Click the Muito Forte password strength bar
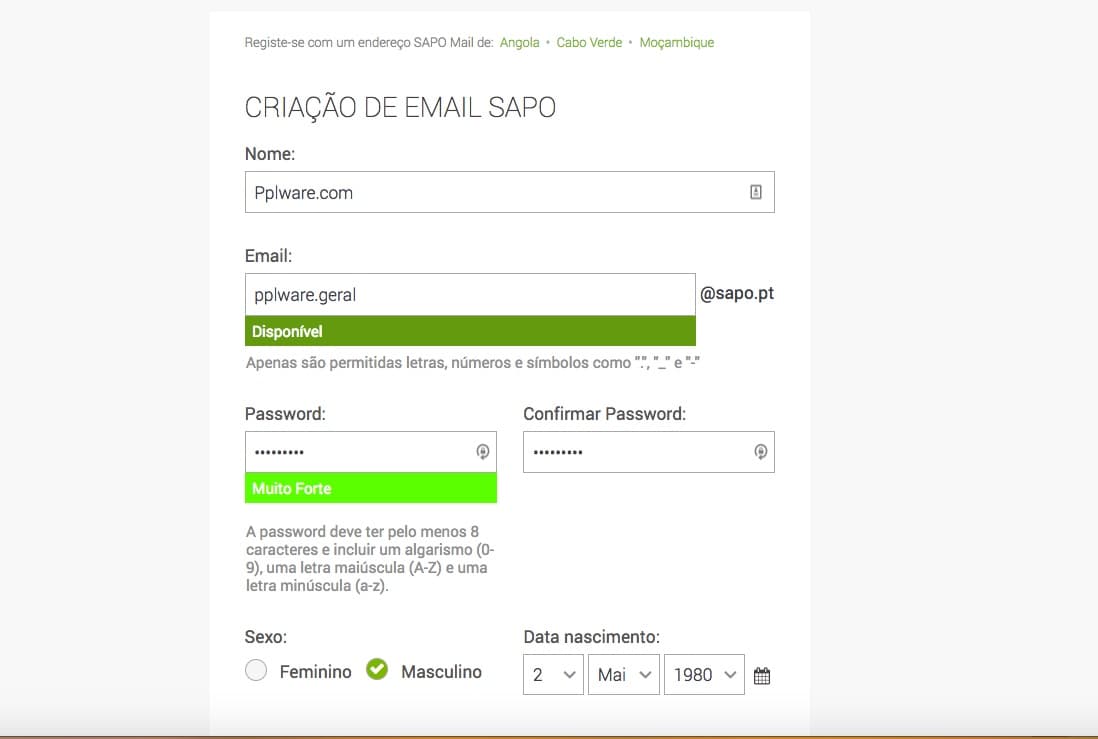Image resolution: width=1098 pixels, height=739 pixels. tap(371, 488)
